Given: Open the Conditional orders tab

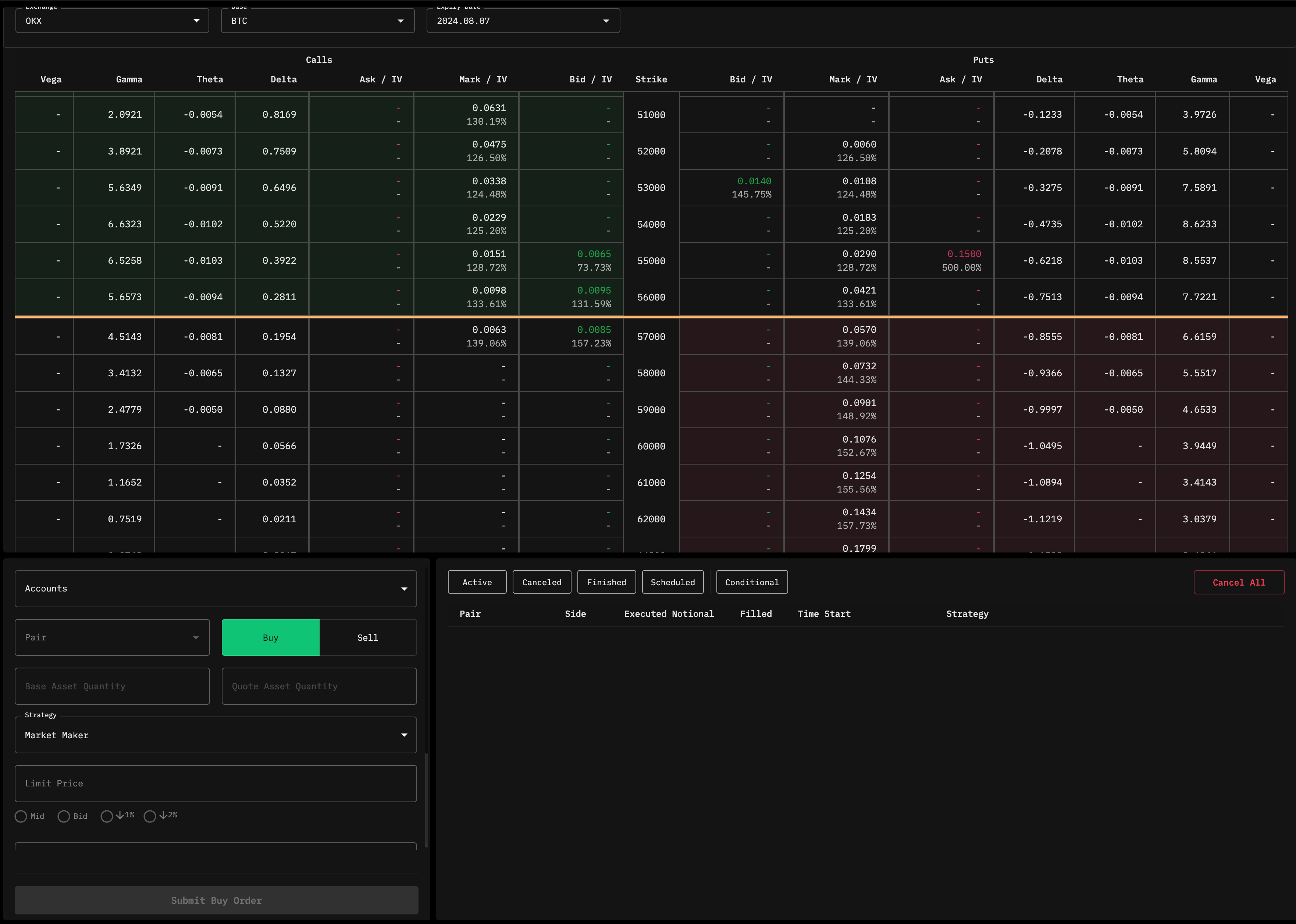Looking at the screenshot, I should 752,582.
